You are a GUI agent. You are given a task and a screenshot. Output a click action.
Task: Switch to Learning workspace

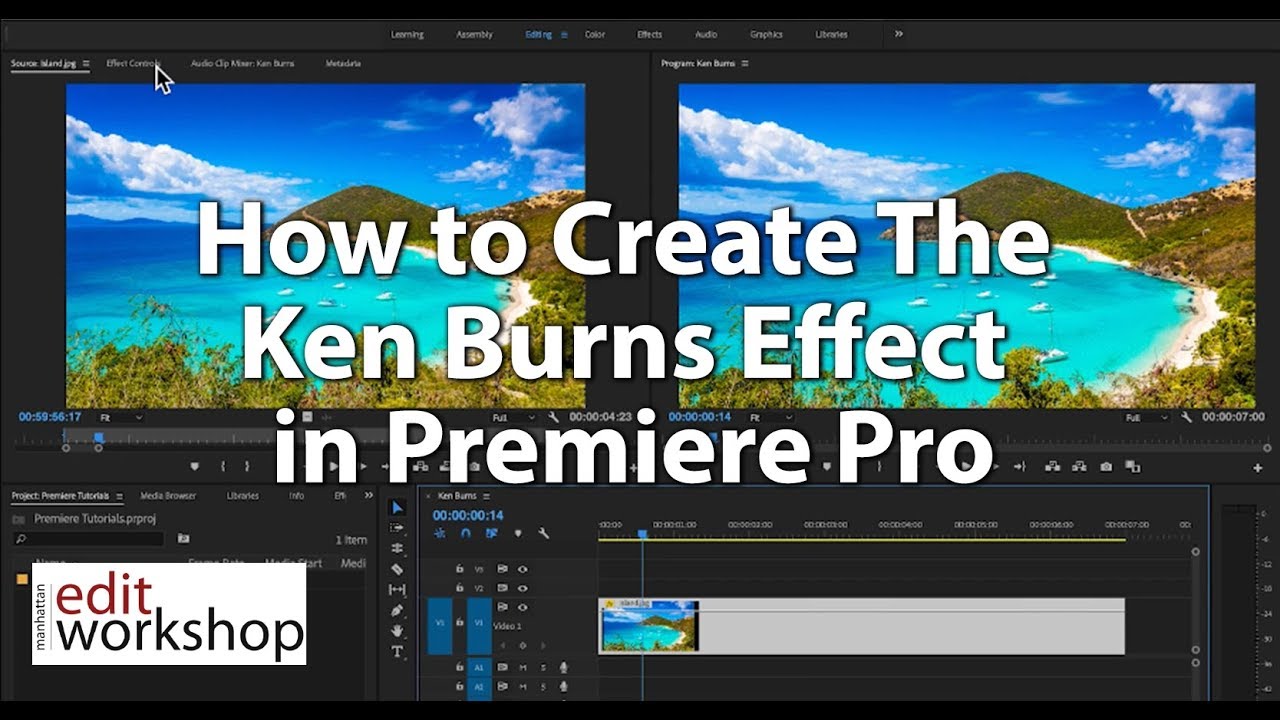tap(407, 34)
